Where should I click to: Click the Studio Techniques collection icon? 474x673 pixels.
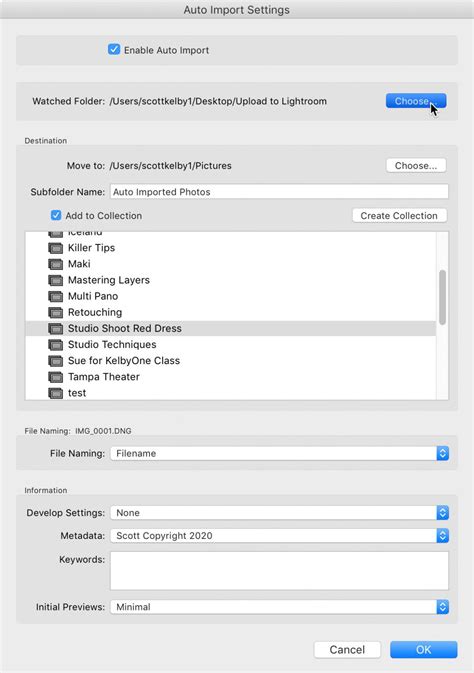(x=55, y=345)
